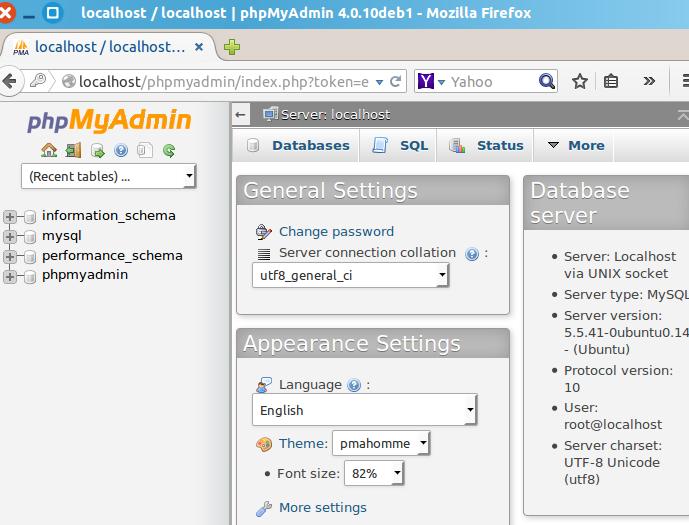Click information_schema database cylinder icon
Image resolution: width=689 pixels, height=525 pixels.
click(30, 217)
